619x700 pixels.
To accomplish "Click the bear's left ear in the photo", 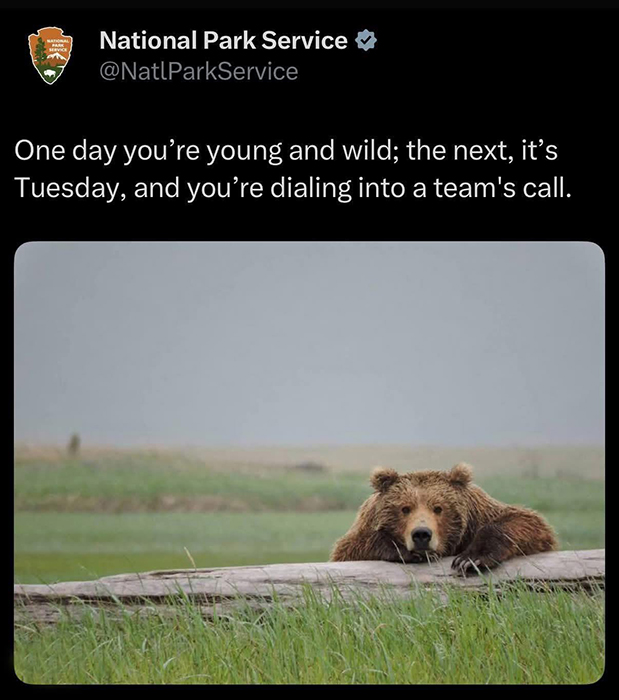I will 384,479.
